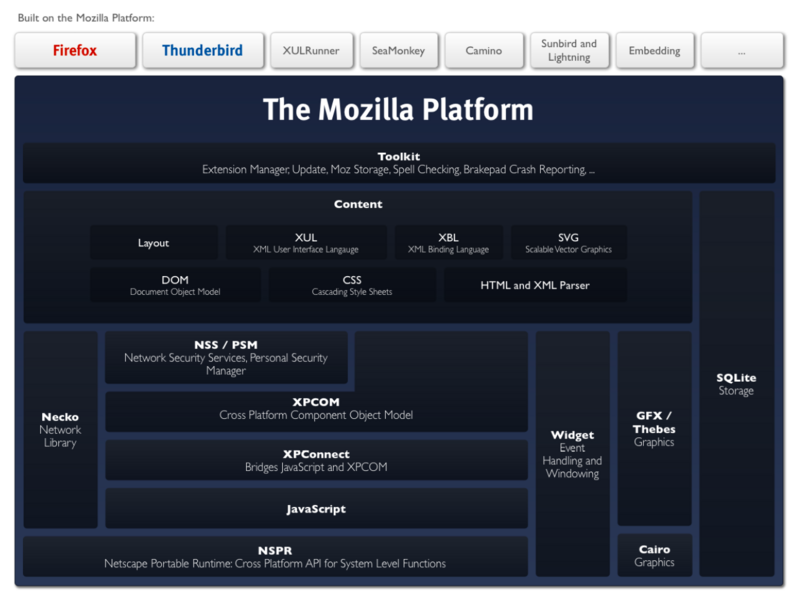Click the Firefox button

coord(75,50)
